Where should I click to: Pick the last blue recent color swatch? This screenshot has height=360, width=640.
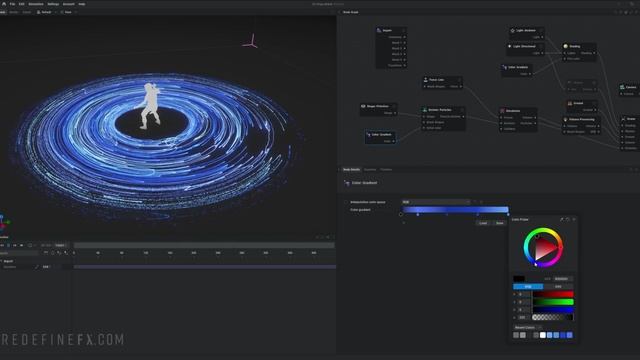570,335
